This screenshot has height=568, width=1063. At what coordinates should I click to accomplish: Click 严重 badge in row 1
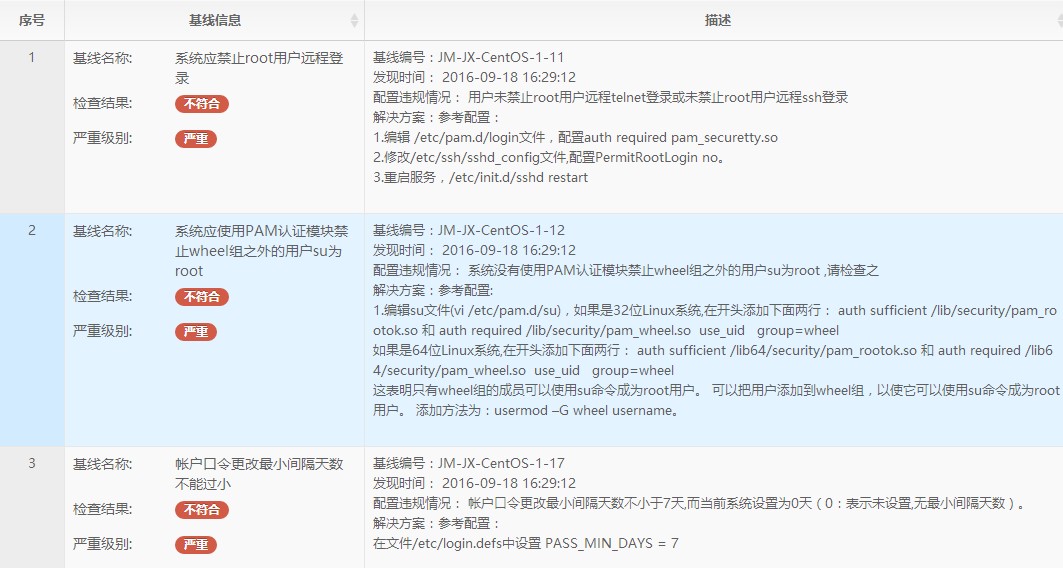(x=196, y=139)
